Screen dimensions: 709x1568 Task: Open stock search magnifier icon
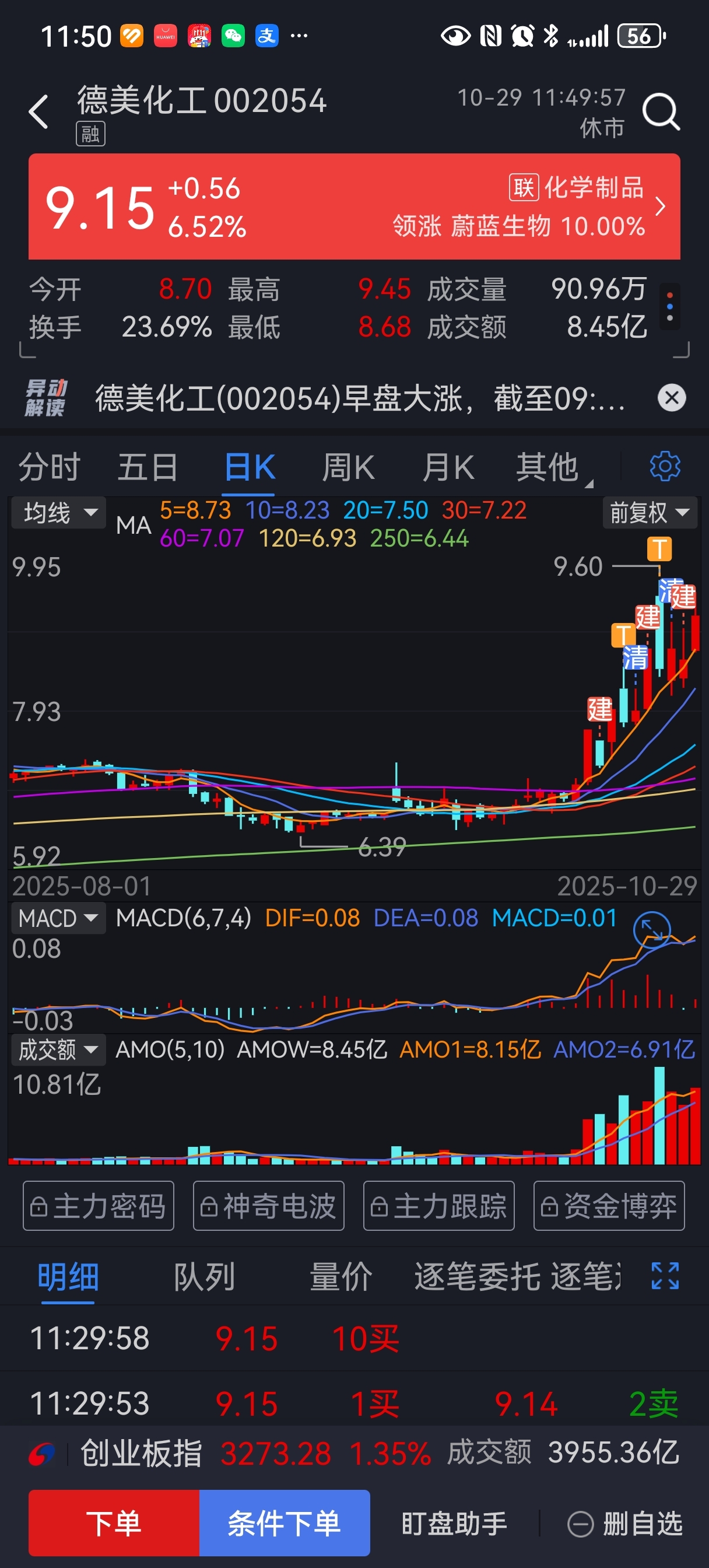661,112
